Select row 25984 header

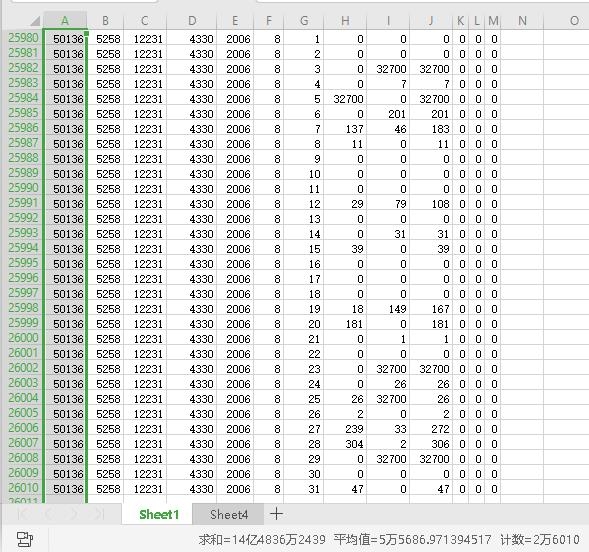click(23, 98)
